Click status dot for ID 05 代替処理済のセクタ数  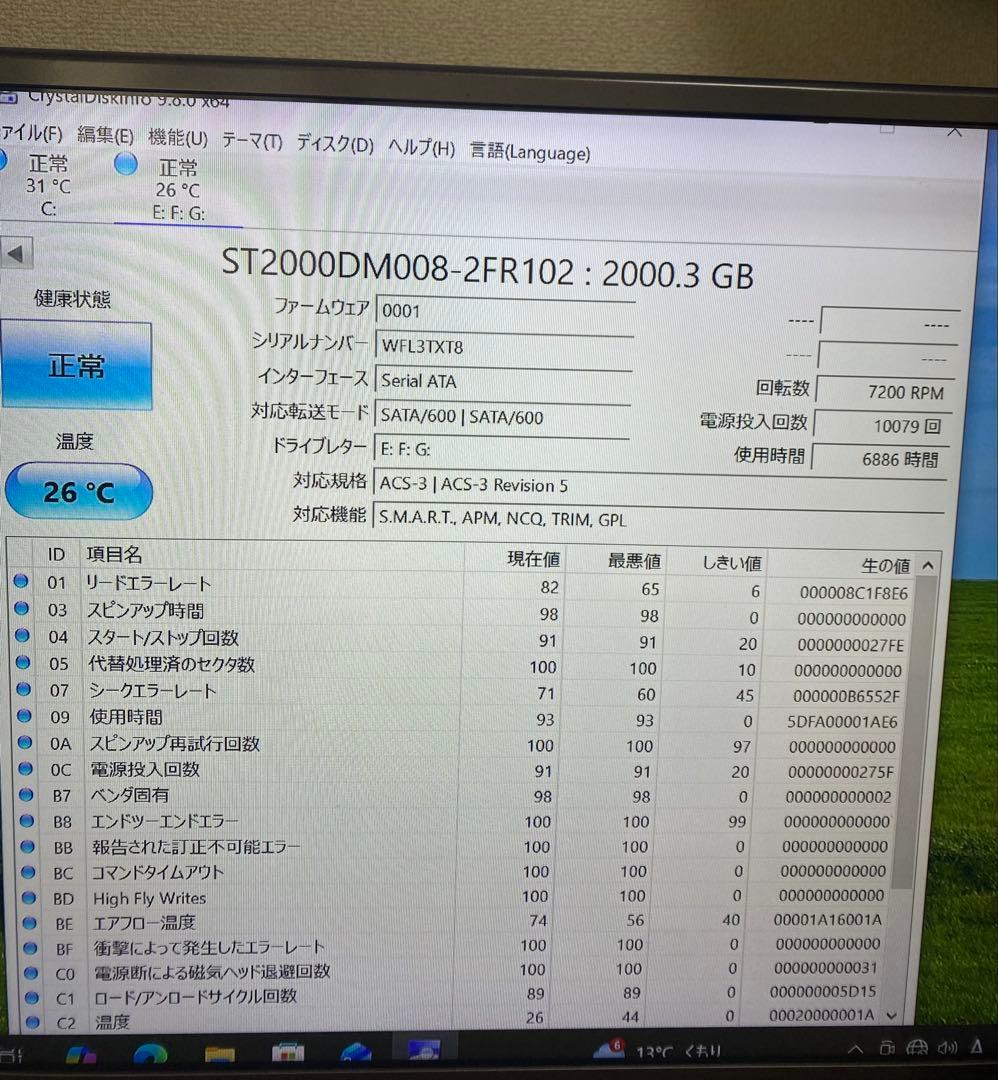pos(23,662)
